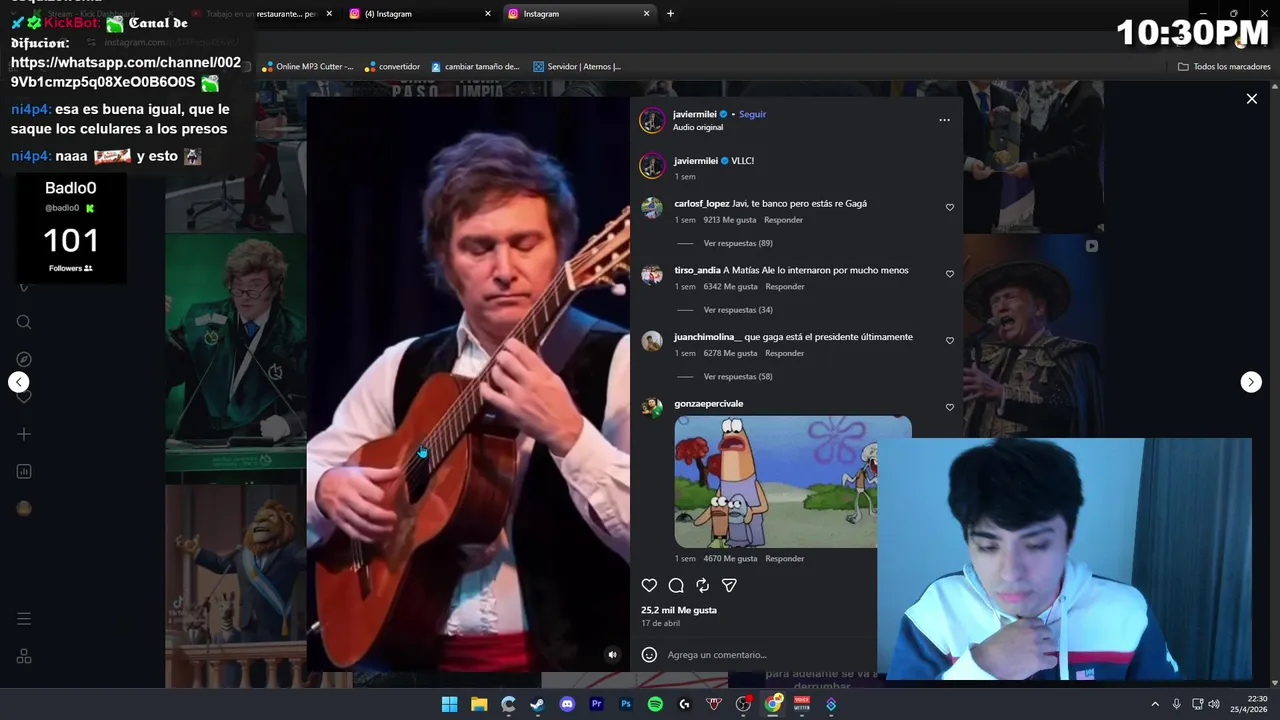Open 'Todos los marcadores' folder

(x=1224, y=67)
